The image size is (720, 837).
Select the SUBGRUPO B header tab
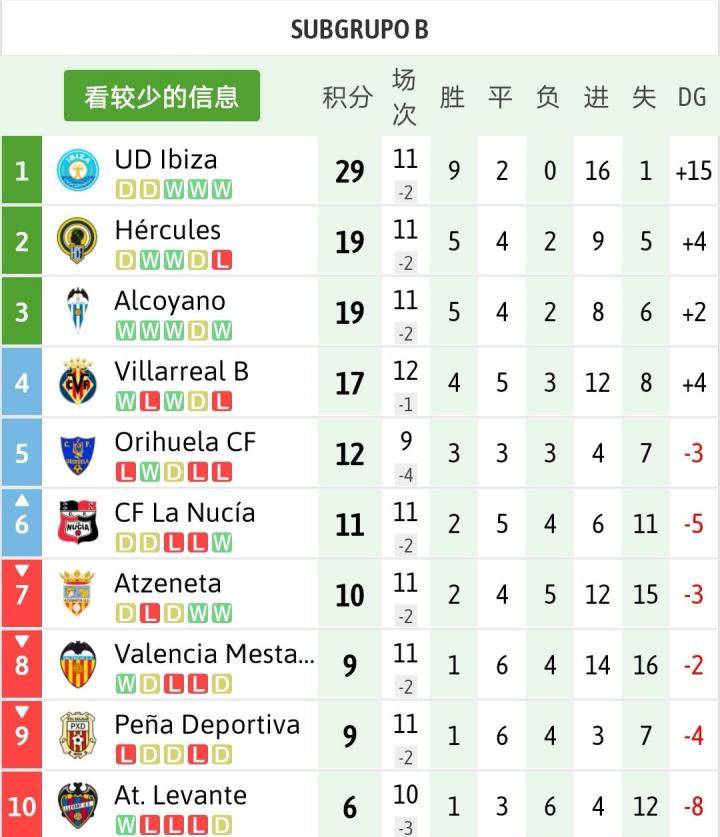(x=360, y=28)
